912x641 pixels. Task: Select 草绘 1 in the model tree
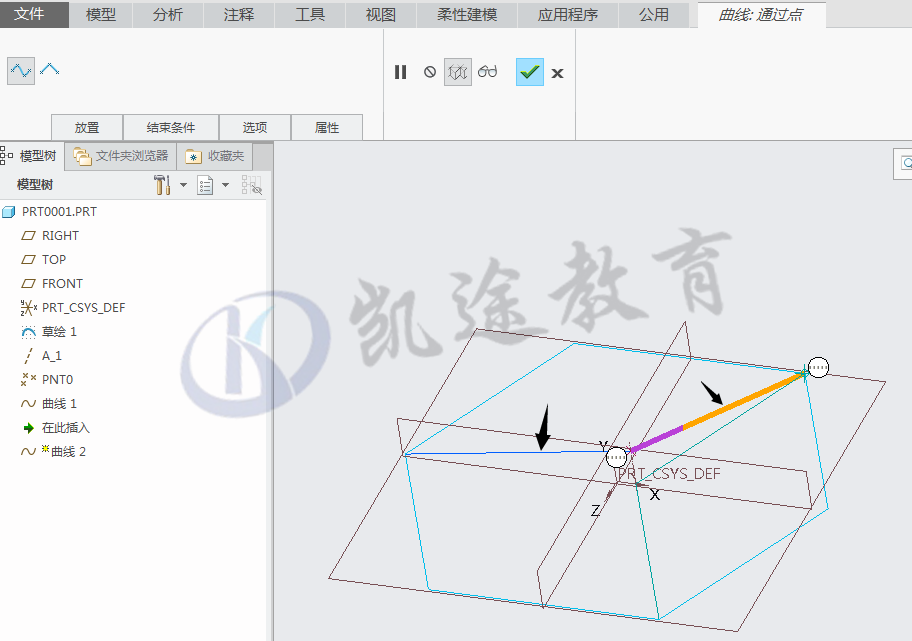[x=59, y=332]
